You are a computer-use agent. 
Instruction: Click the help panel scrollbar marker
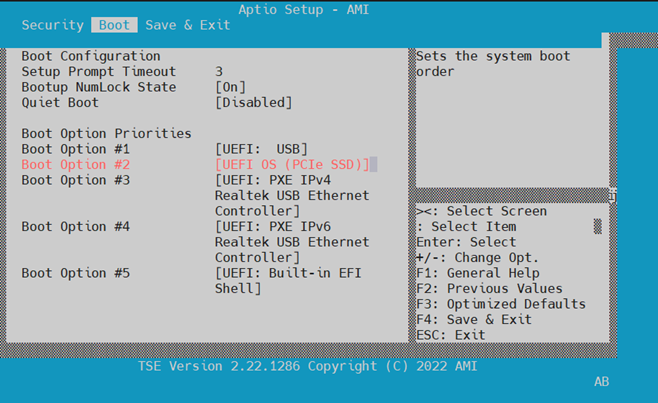coord(598,227)
